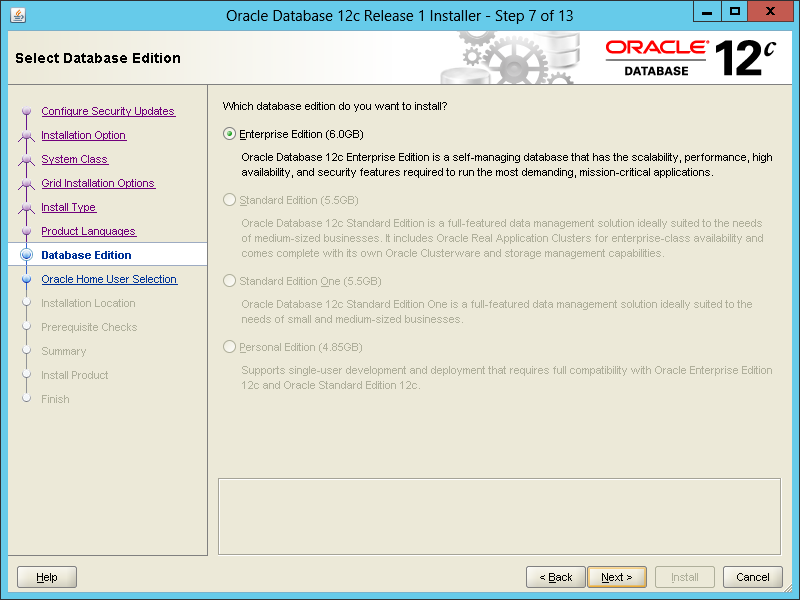Select the Personal Edition (4.85GB) radio button
800x600 pixels.
point(230,347)
